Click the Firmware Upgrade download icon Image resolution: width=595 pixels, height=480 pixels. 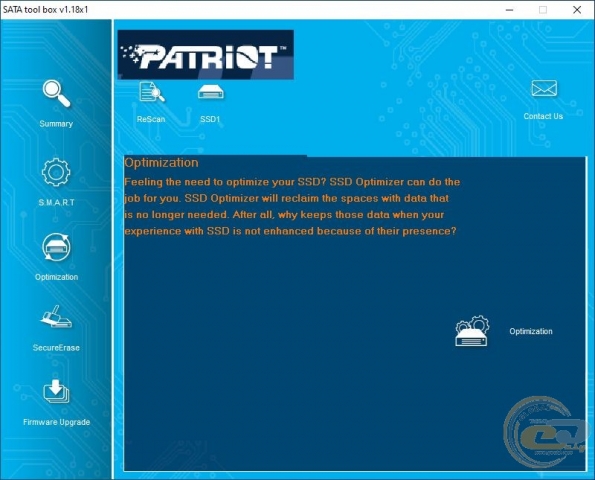(56, 391)
